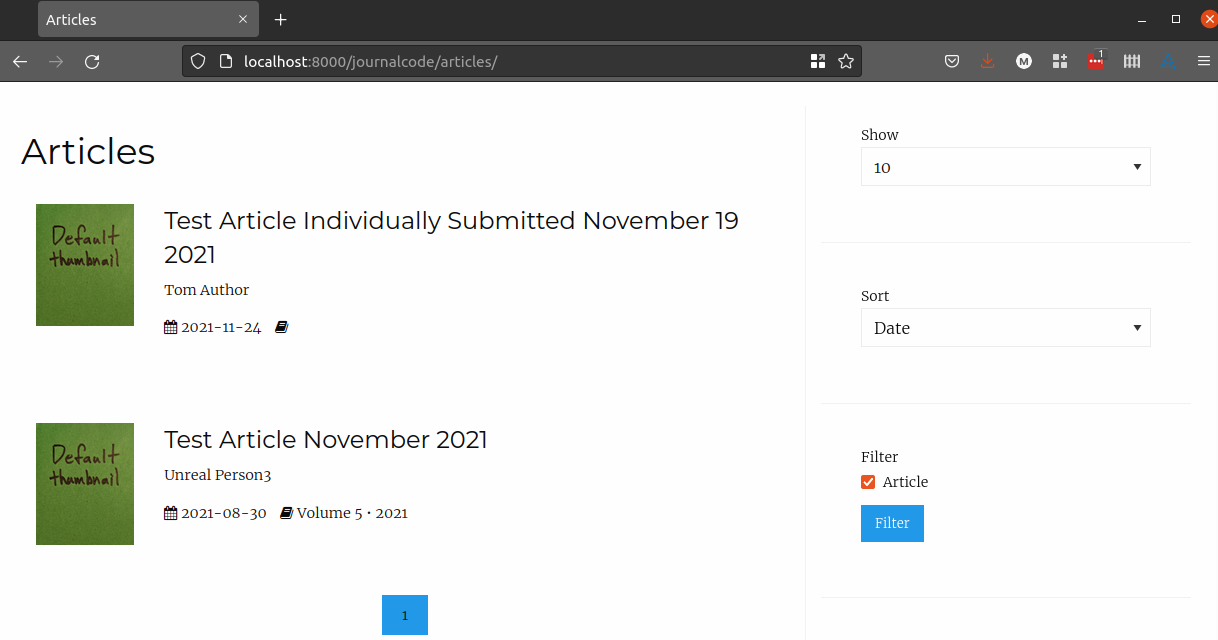1218x640 pixels.
Task: Open the Test Article November 2021 link
Action: click(x=326, y=440)
